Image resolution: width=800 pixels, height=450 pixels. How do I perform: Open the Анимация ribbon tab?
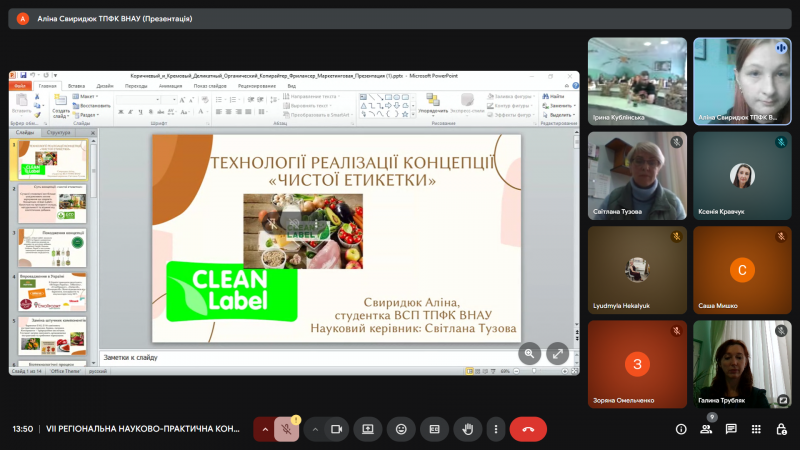(170, 86)
